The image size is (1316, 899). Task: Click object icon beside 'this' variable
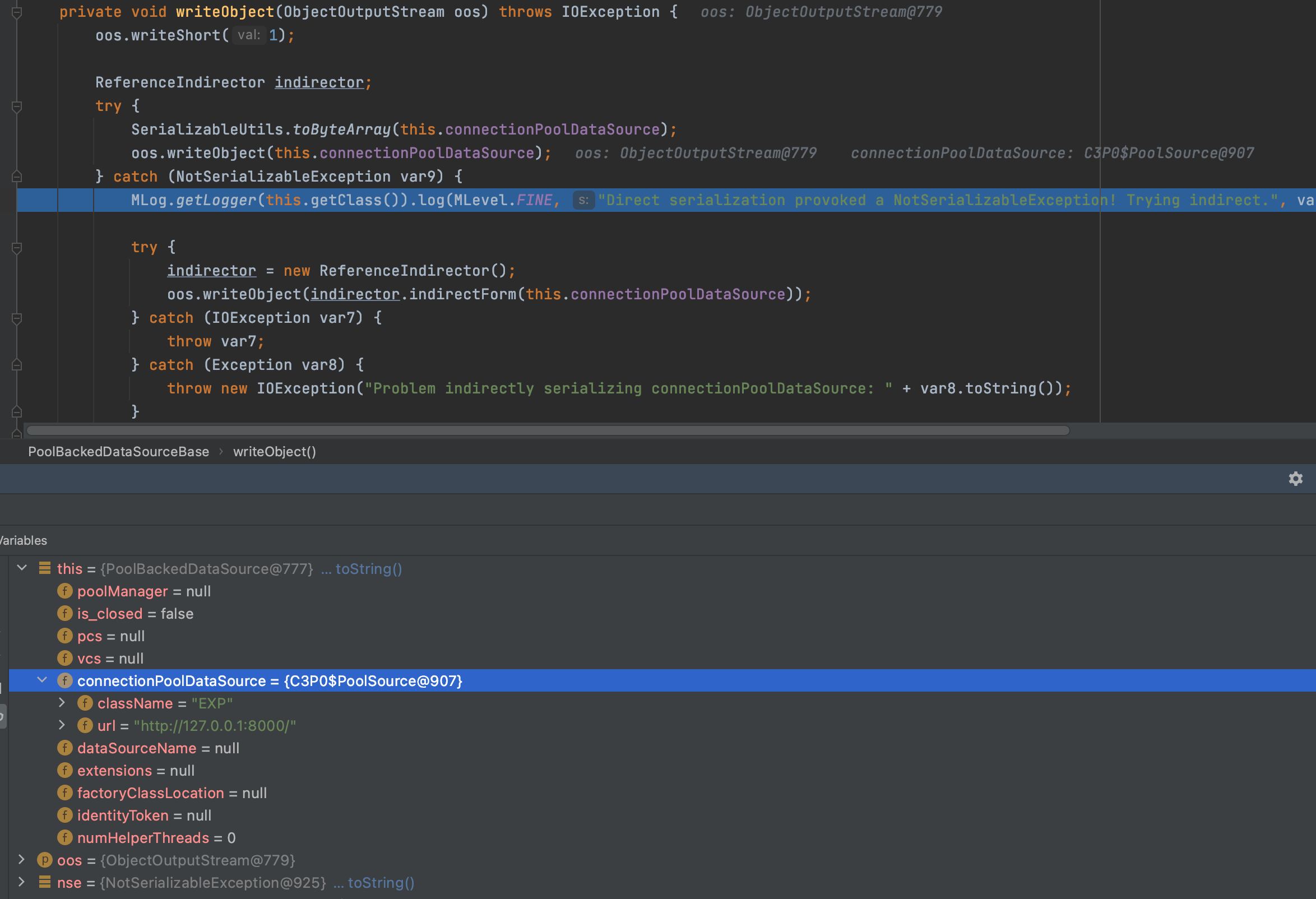(x=45, y=568)
